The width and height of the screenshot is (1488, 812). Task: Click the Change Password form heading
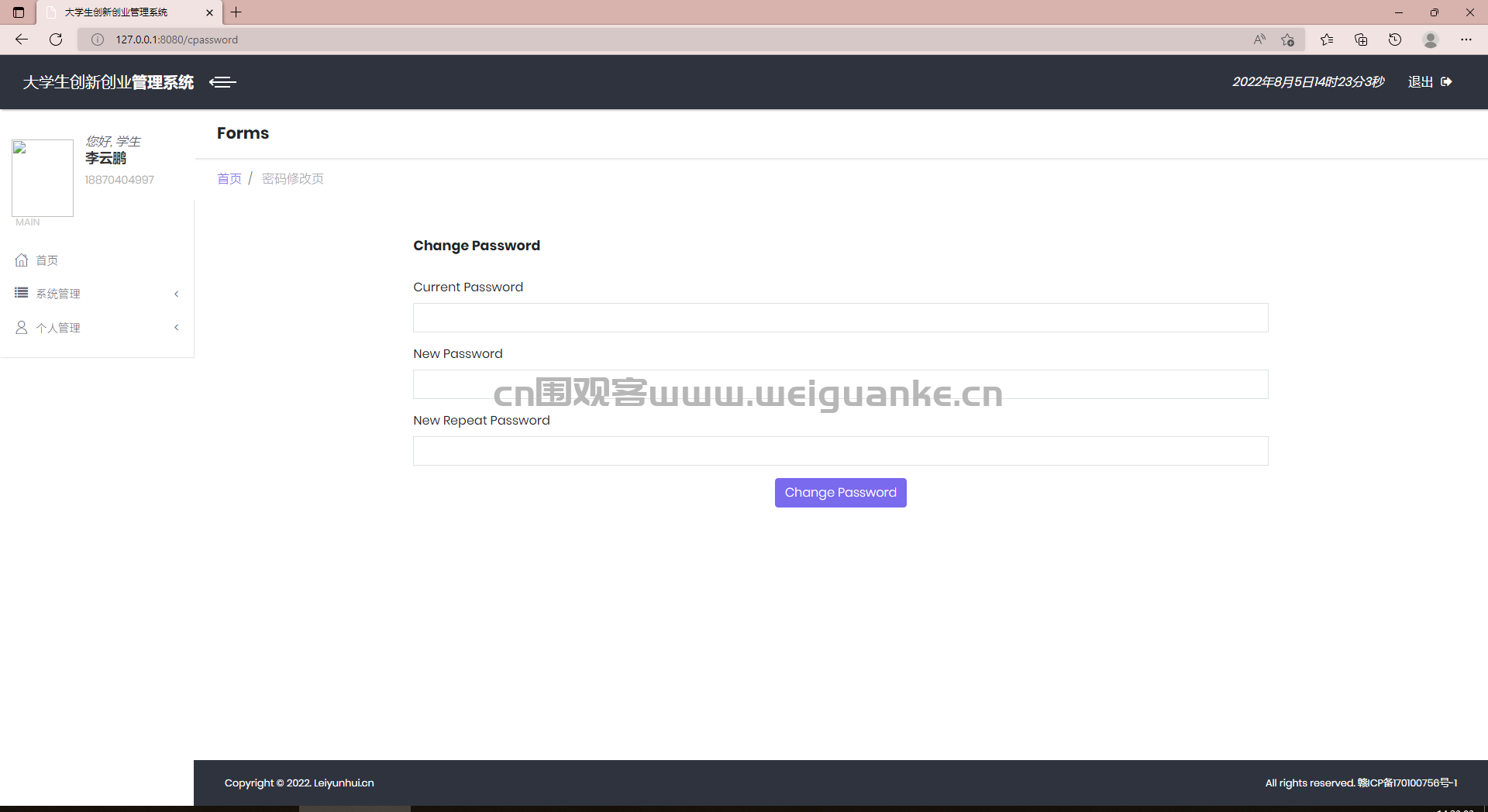[477, 246]
